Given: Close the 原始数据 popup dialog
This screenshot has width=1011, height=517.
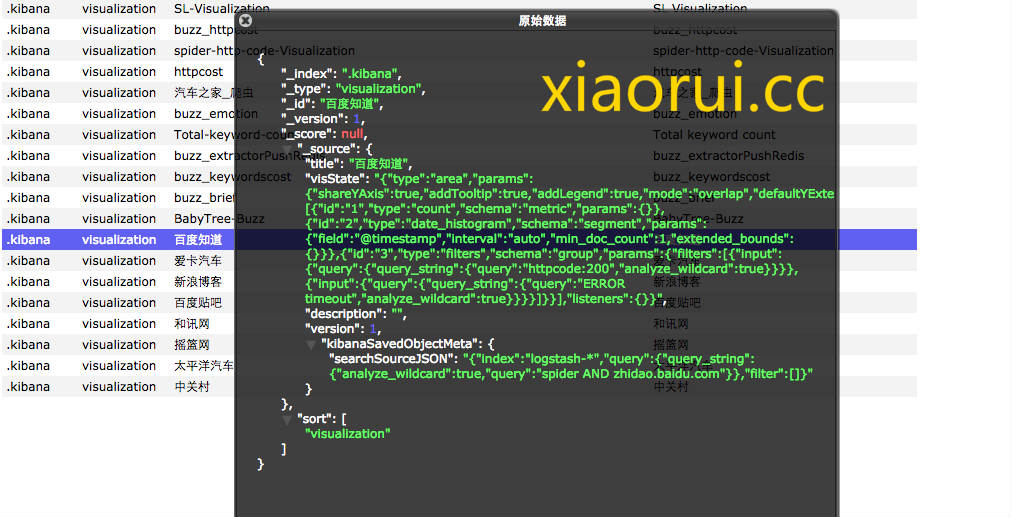Looking at the screenshot, I should coord(246,20).
